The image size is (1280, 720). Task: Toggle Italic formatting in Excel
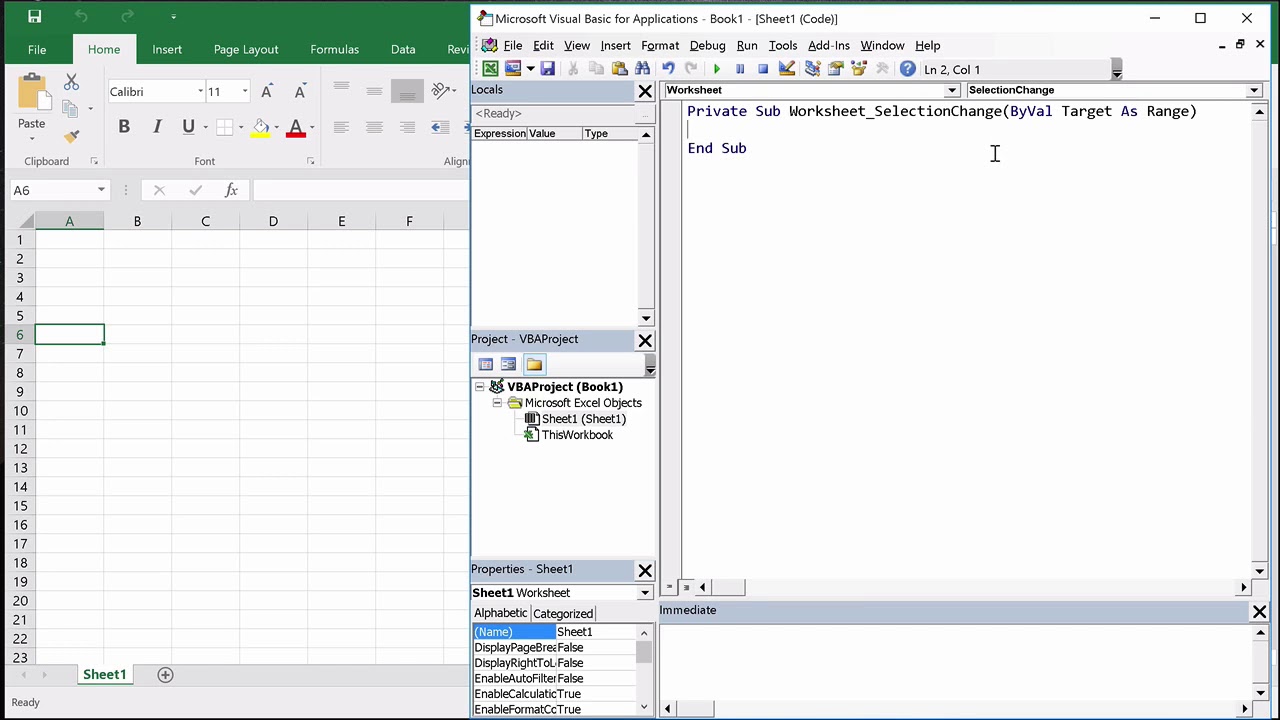157,127
